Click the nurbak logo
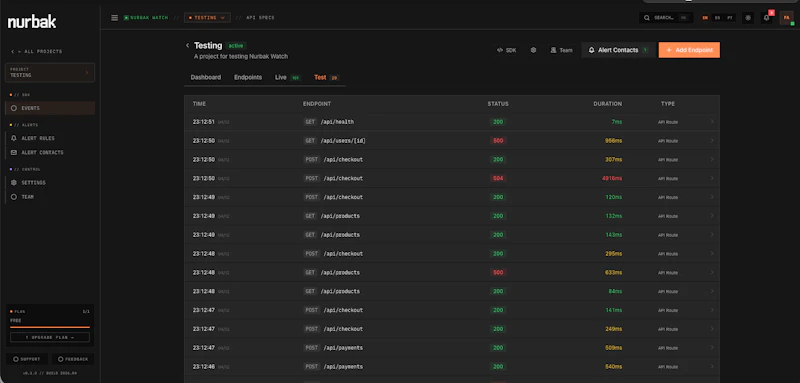Screen dimensions: 800x383 pos(32,21)
